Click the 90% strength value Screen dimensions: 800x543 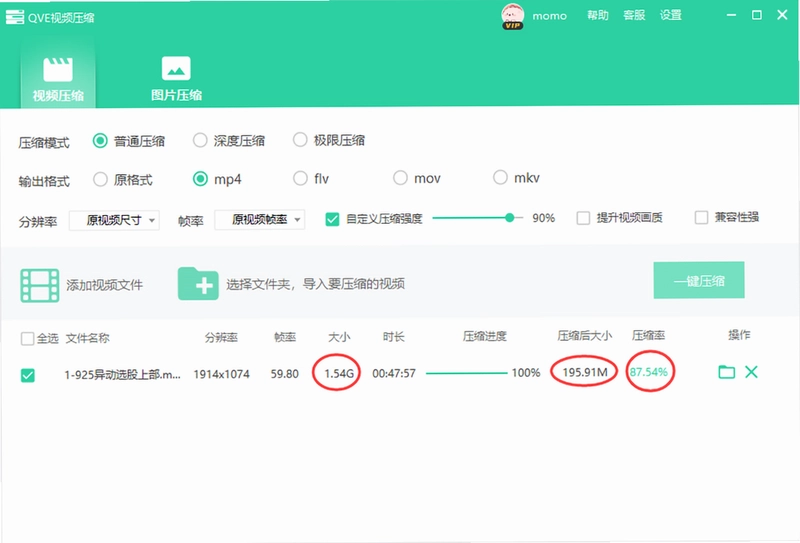pyautogui.click(x=543, y=218)
